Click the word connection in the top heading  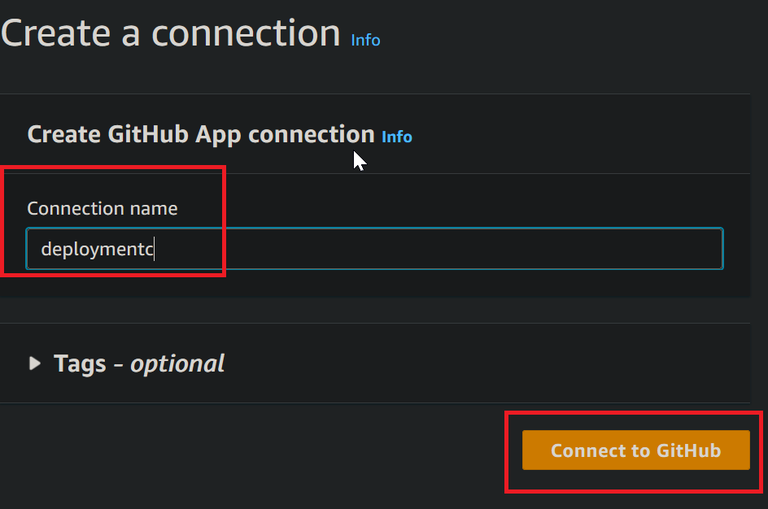pyautogui.click(x=246, y=33)
